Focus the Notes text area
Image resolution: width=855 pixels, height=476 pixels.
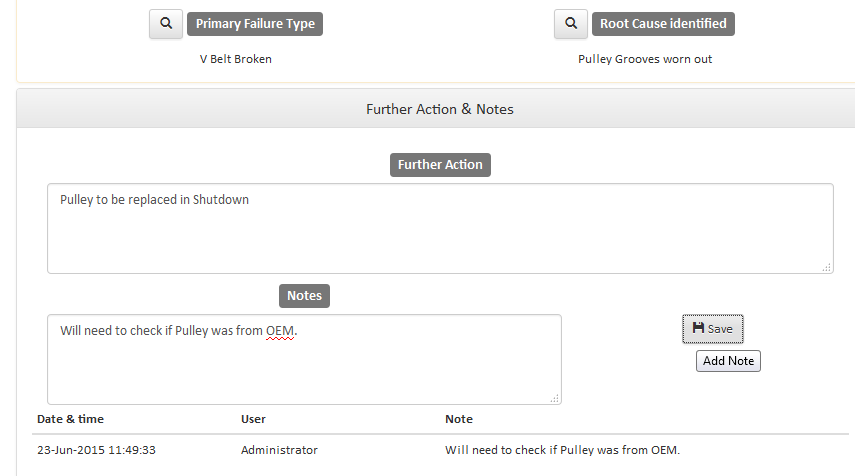coord(304,360)
